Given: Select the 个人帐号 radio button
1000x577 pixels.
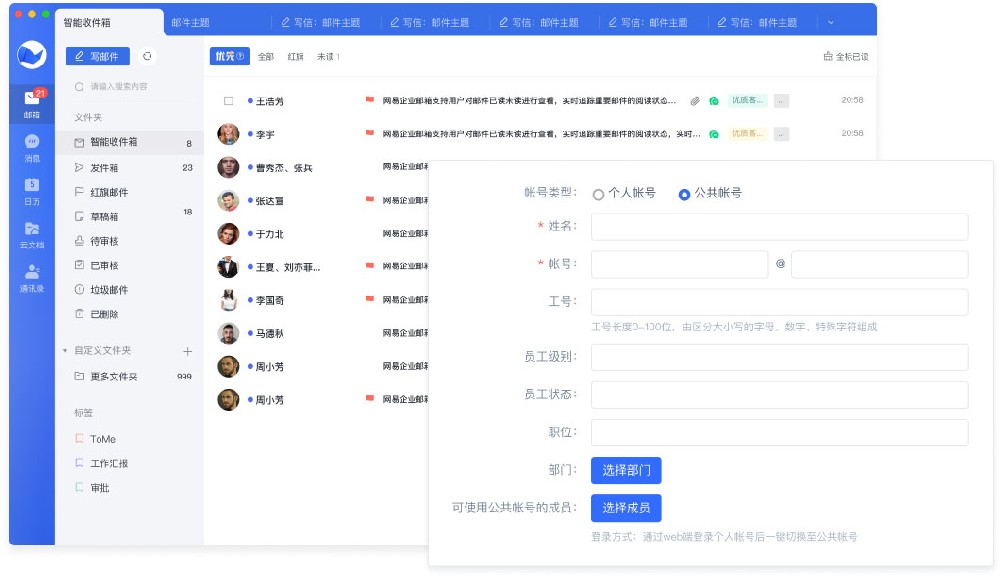Looking at the screenshot, I should [x=599, y=194].
